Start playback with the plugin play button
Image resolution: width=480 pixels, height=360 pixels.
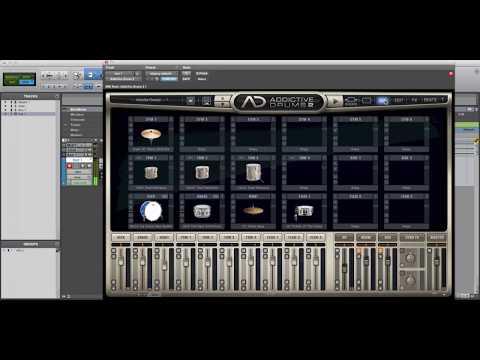(335, 101)
